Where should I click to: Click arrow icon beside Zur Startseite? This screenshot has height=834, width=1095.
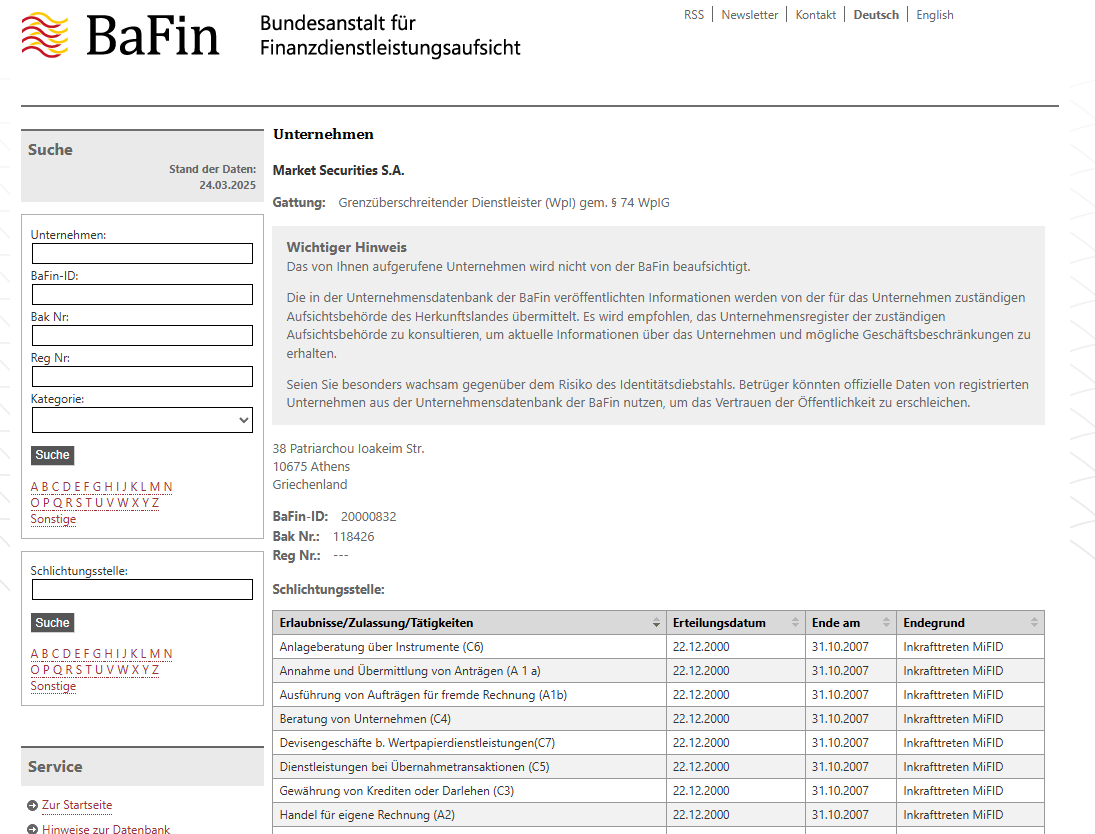(32, 805)
